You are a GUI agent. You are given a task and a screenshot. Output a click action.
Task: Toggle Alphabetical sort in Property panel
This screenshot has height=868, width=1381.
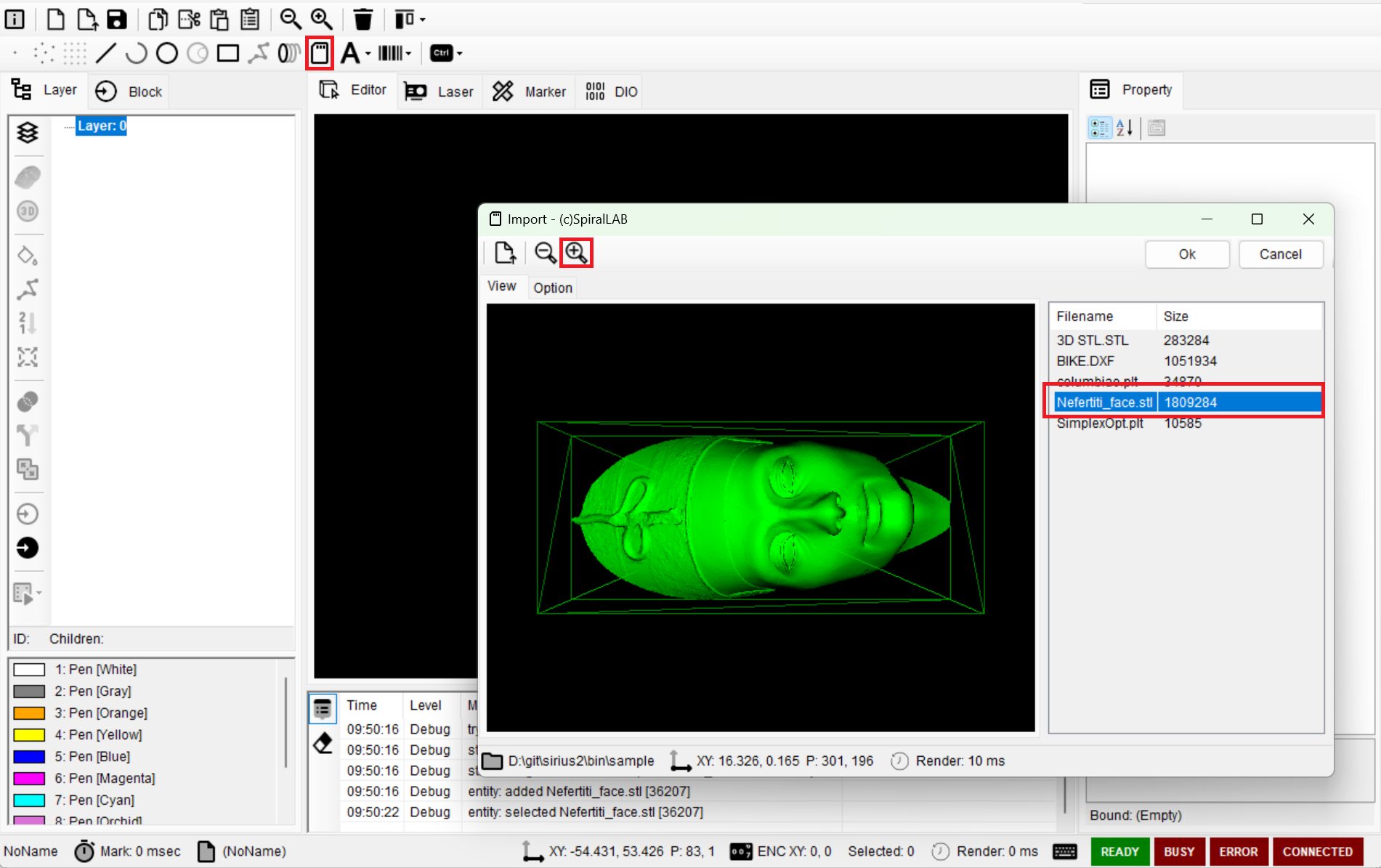coord(1125,129)
